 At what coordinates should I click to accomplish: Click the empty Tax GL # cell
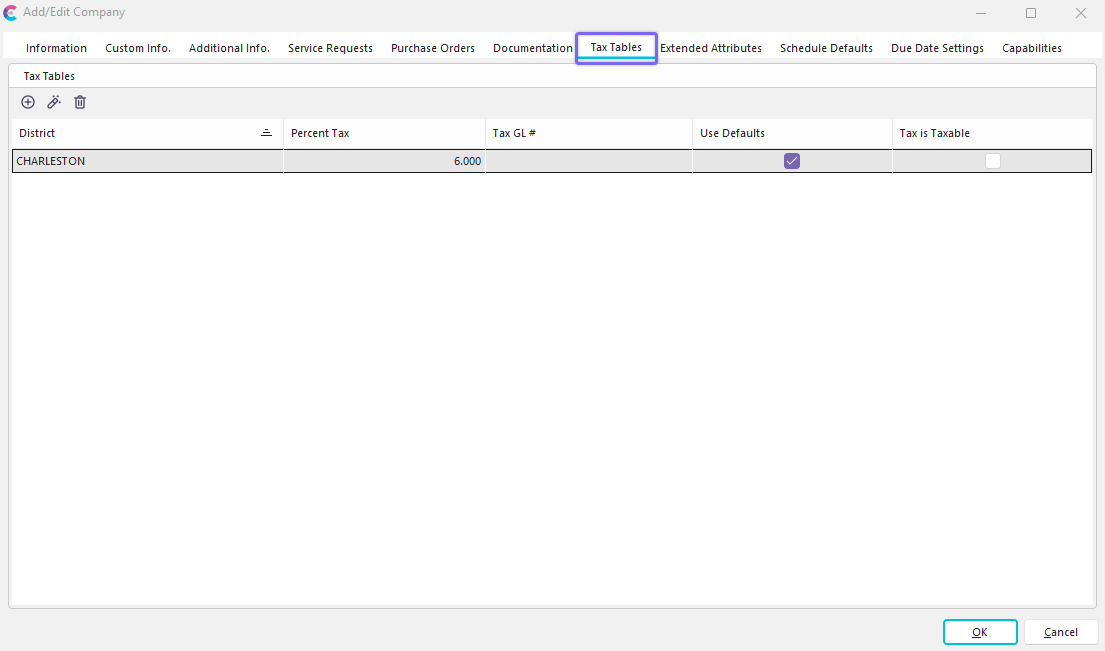(x=588, y=161)
